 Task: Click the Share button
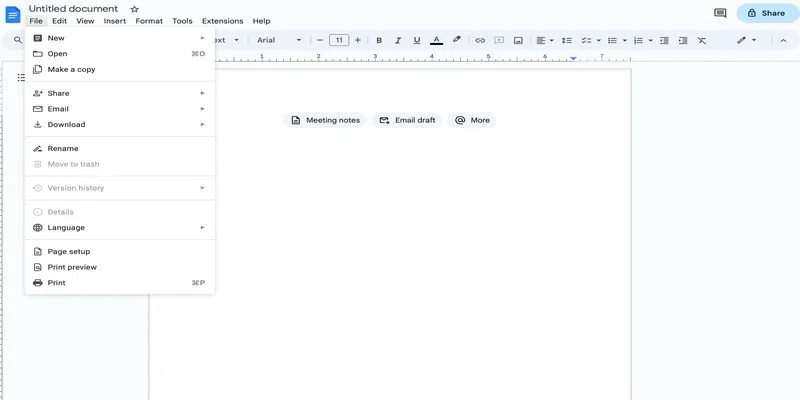(x=767, y=13)
